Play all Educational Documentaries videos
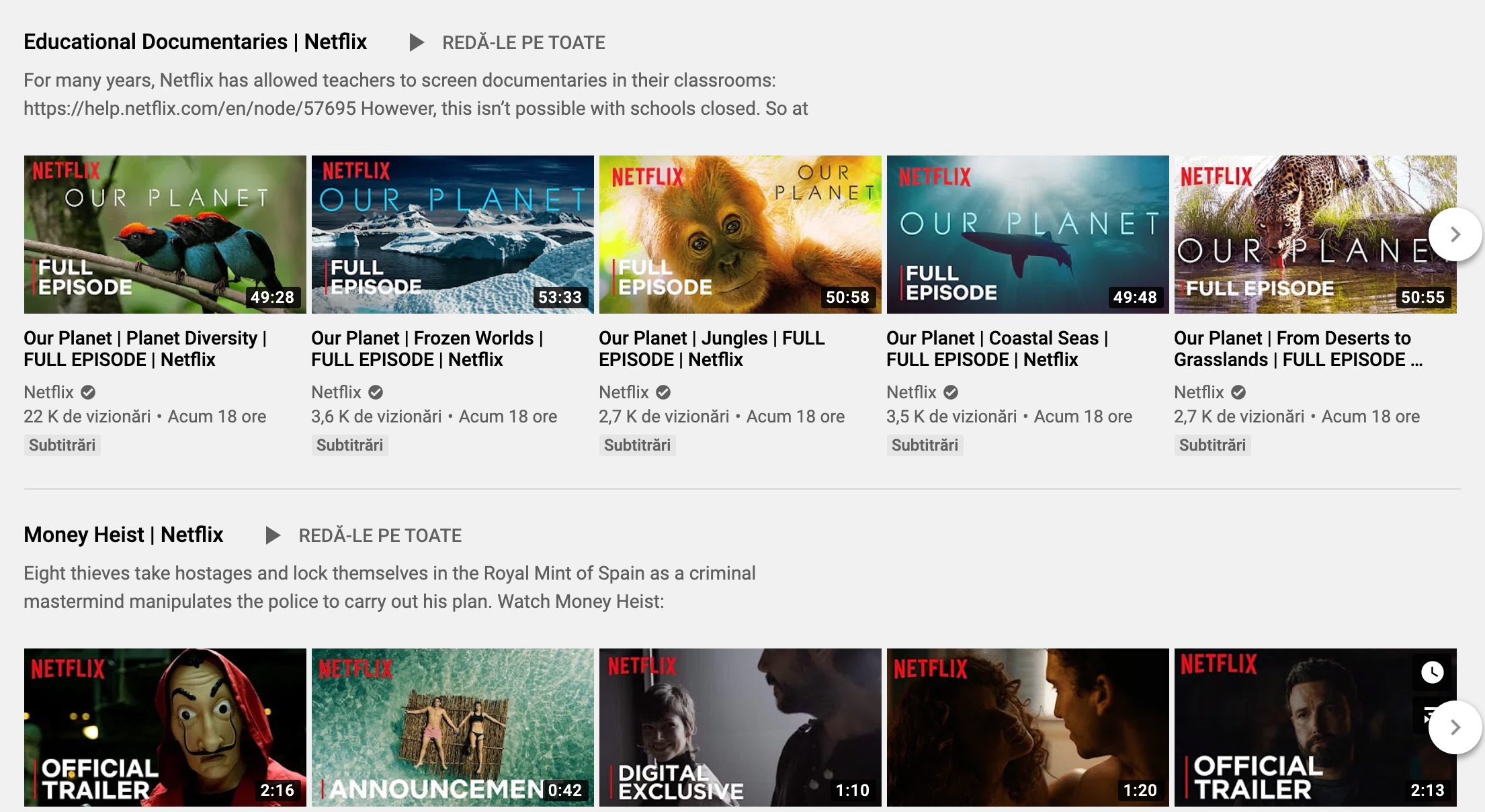 [x=507, y=43]
